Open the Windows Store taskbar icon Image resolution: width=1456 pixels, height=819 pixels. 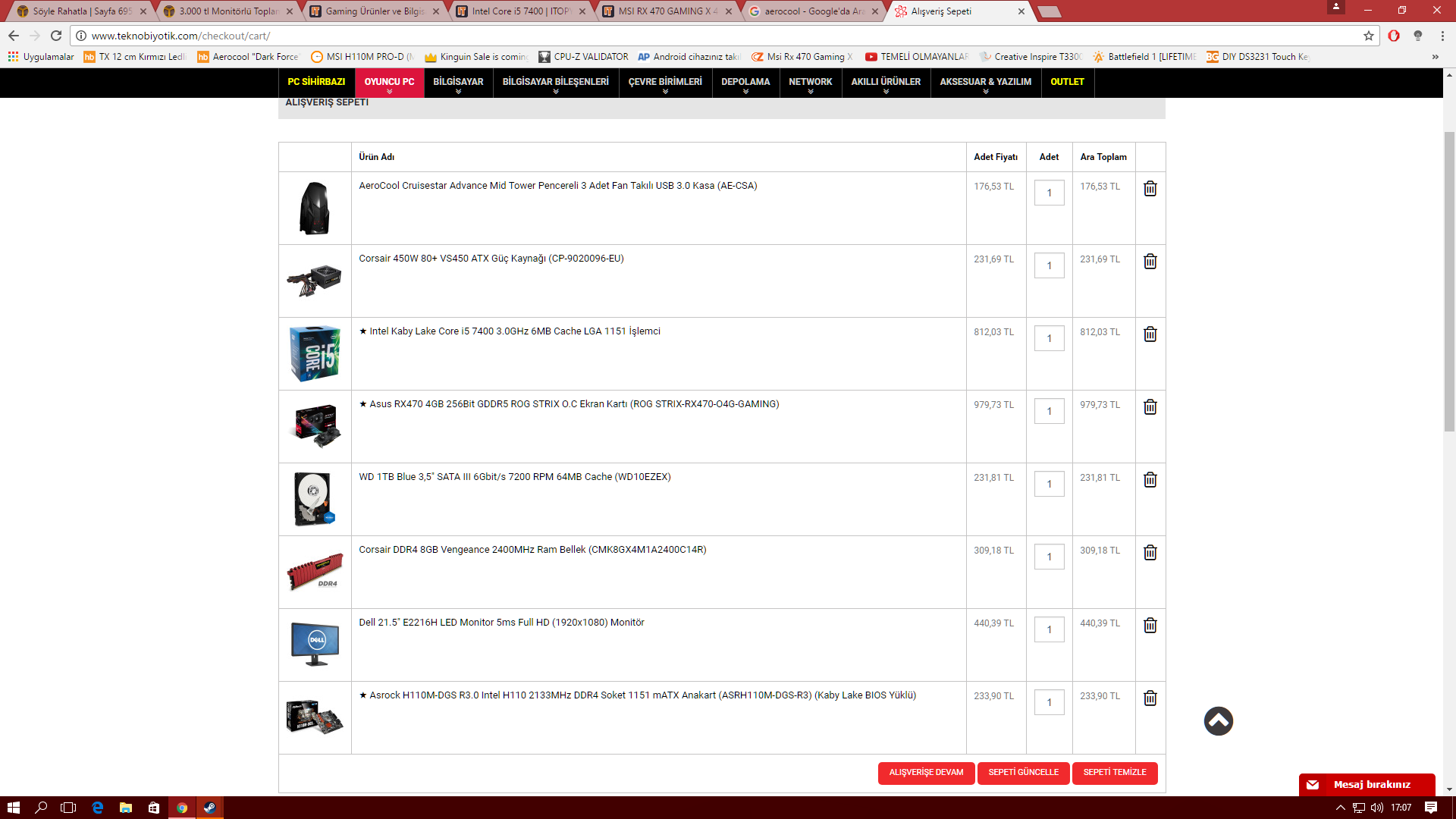pos(154,808)
